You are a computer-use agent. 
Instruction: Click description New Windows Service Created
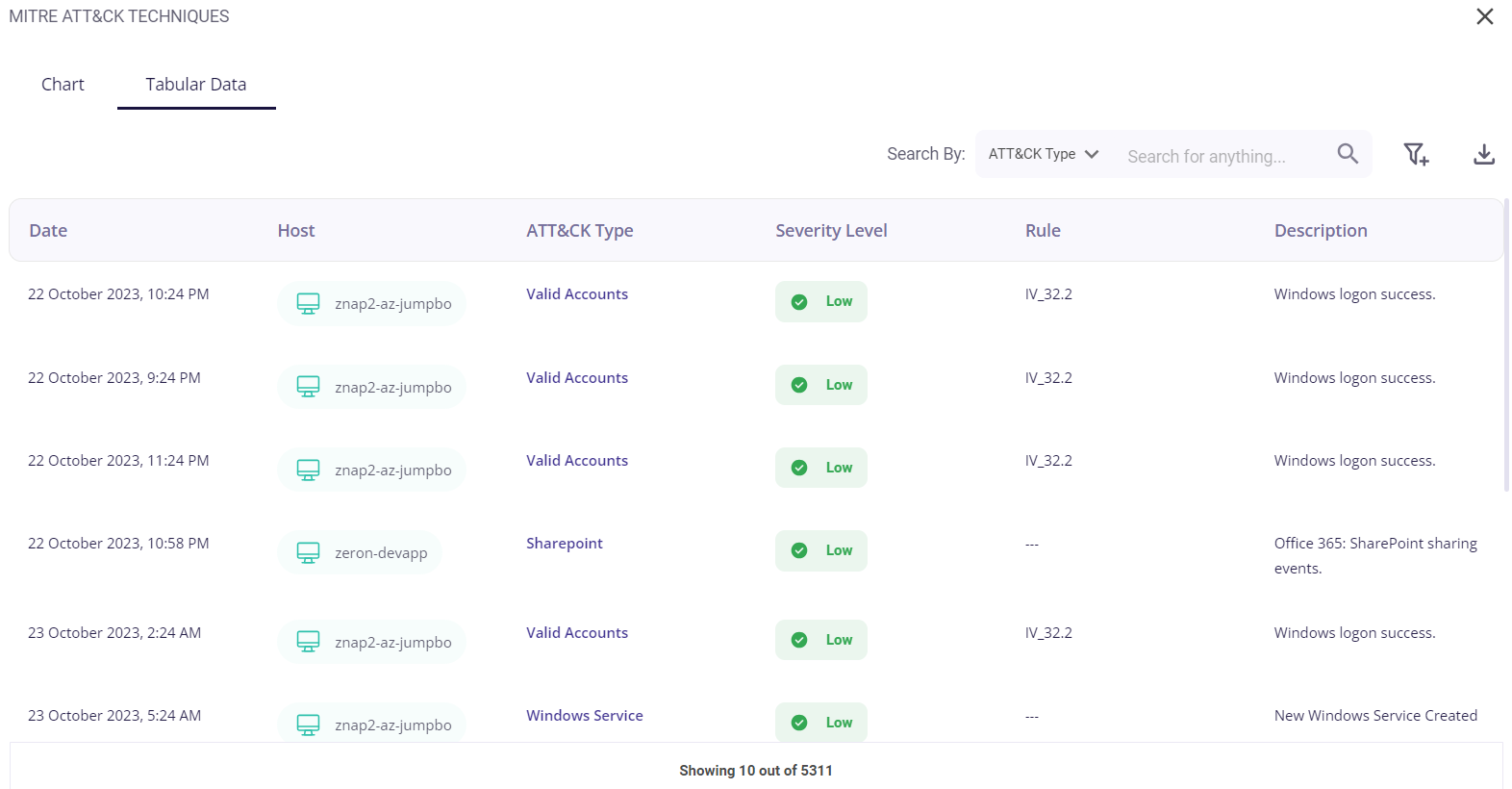coord(1375,716)
